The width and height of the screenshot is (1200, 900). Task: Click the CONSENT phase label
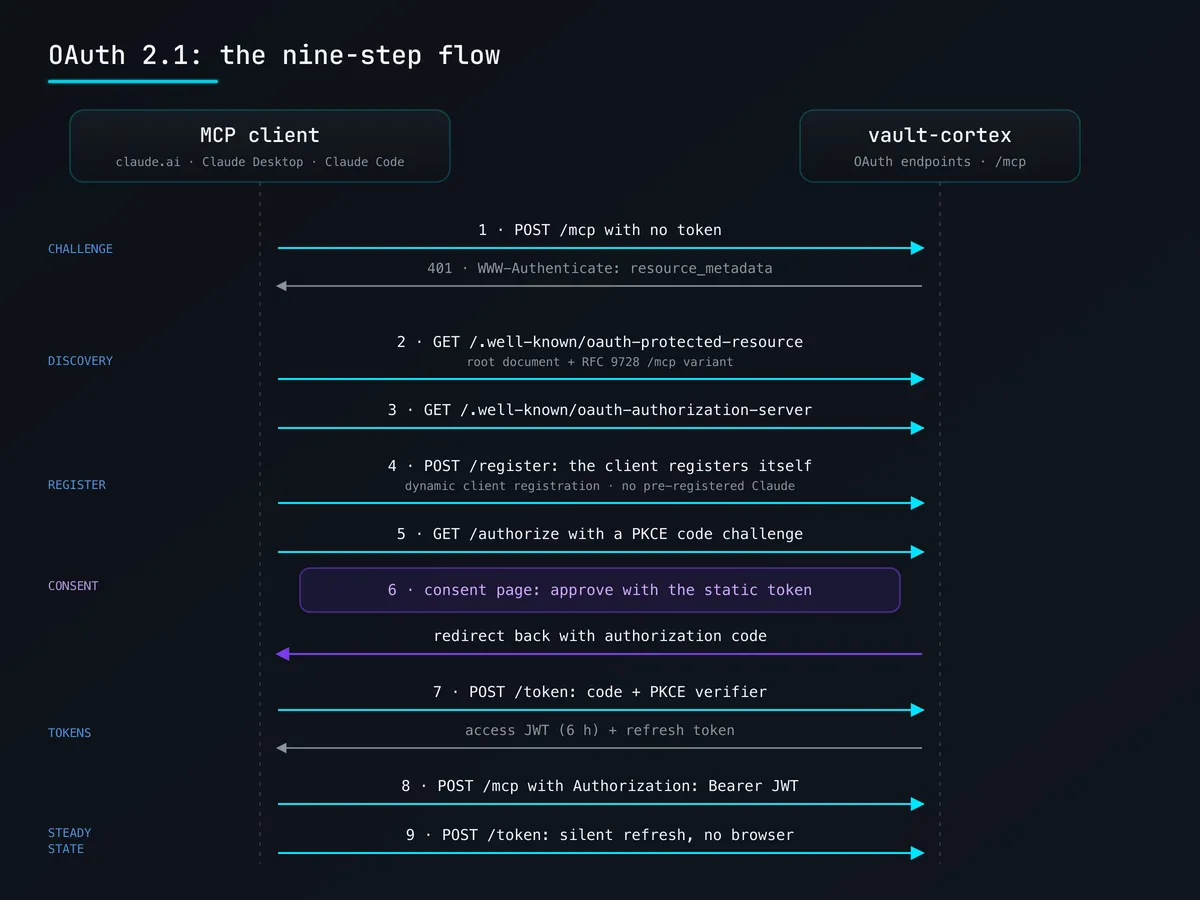click(73, 586)
